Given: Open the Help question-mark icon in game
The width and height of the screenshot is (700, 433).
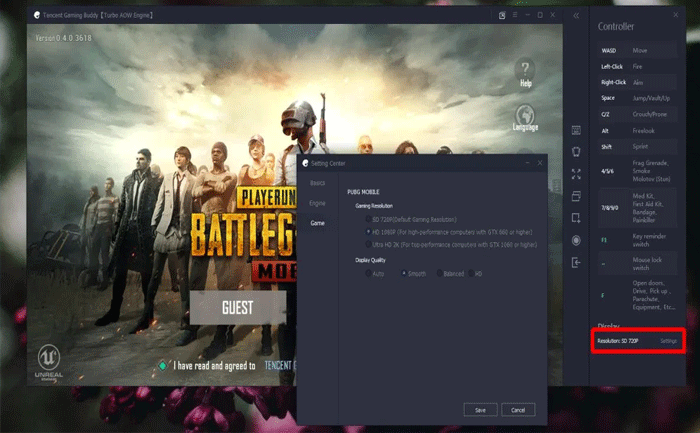Looking at the screenshot, I should click(525, 73).
